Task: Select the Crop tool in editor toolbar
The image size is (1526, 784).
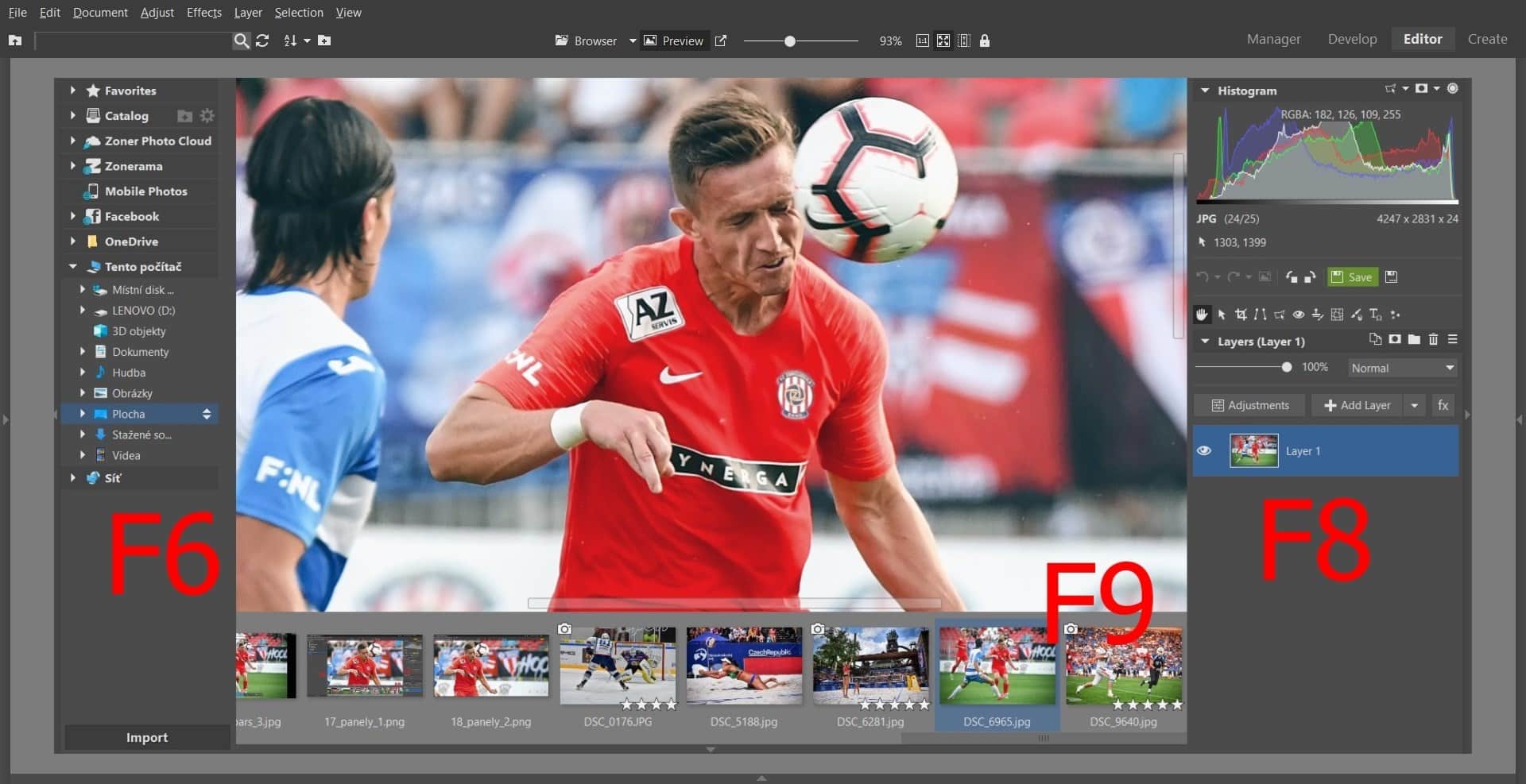Action: click(1241, 315)
